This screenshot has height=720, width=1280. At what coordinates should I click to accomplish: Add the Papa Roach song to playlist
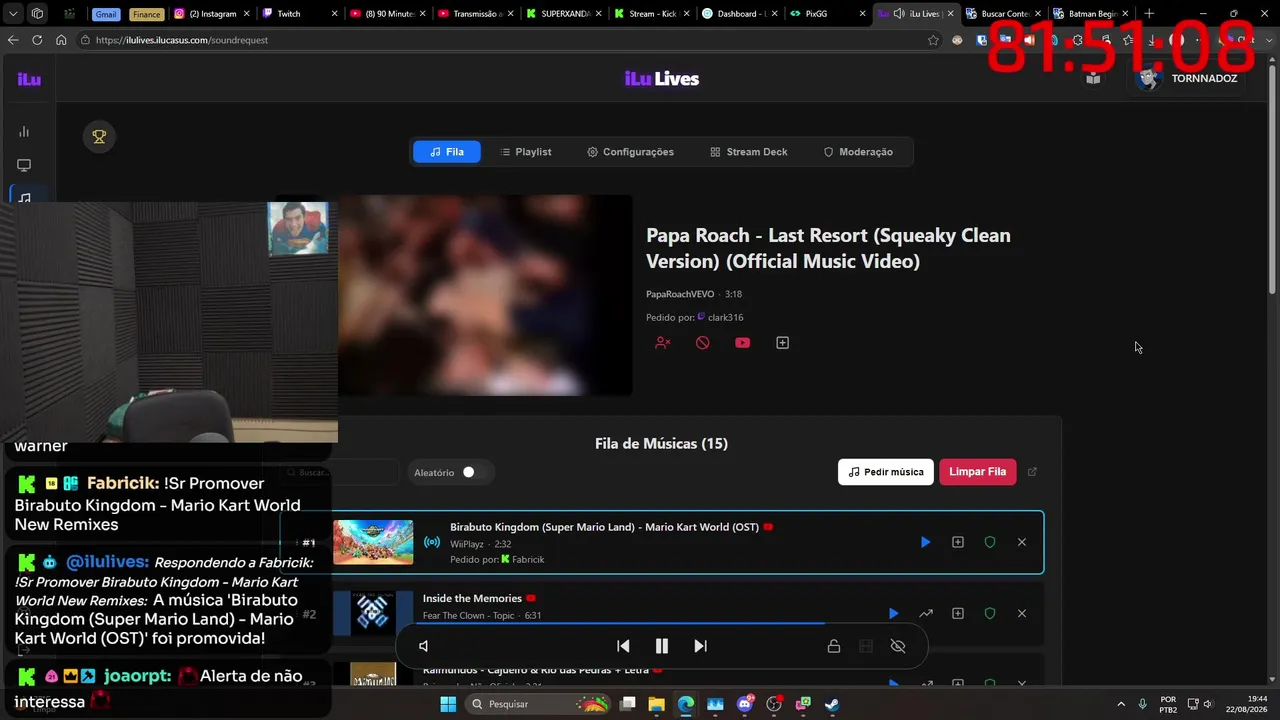click(x=783, y=343)
